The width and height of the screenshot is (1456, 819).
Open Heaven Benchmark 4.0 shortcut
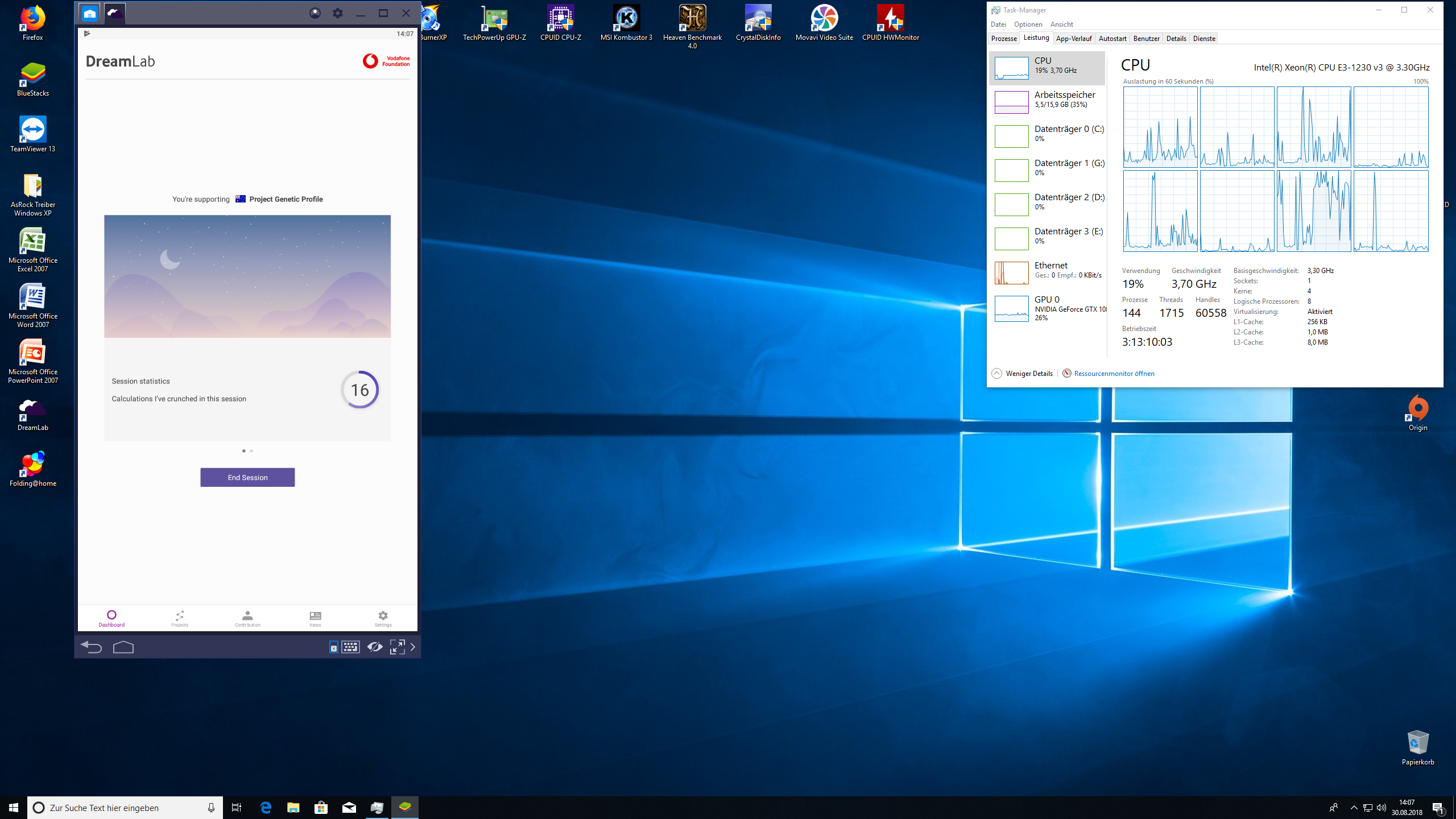(x=692, y=27)
